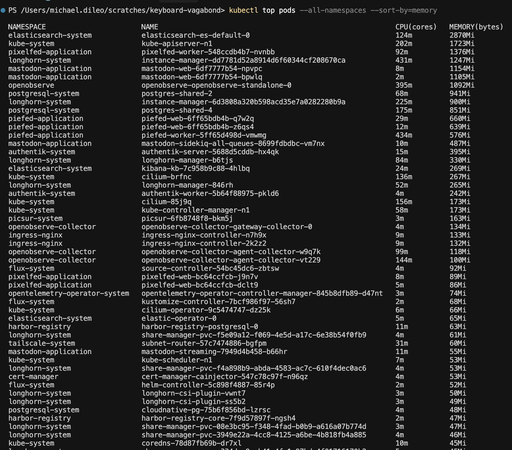Select helm-controller pod name
512x450 pixels.
coord(208,385)
